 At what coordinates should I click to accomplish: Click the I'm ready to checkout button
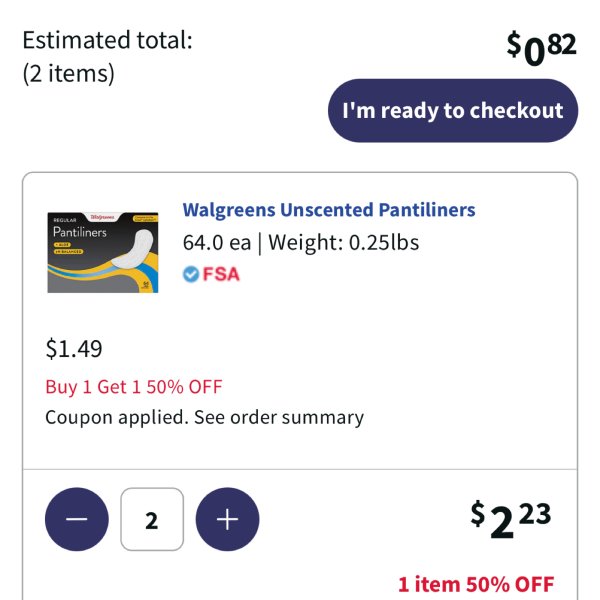pyautogui.click(x=453, y=111)
